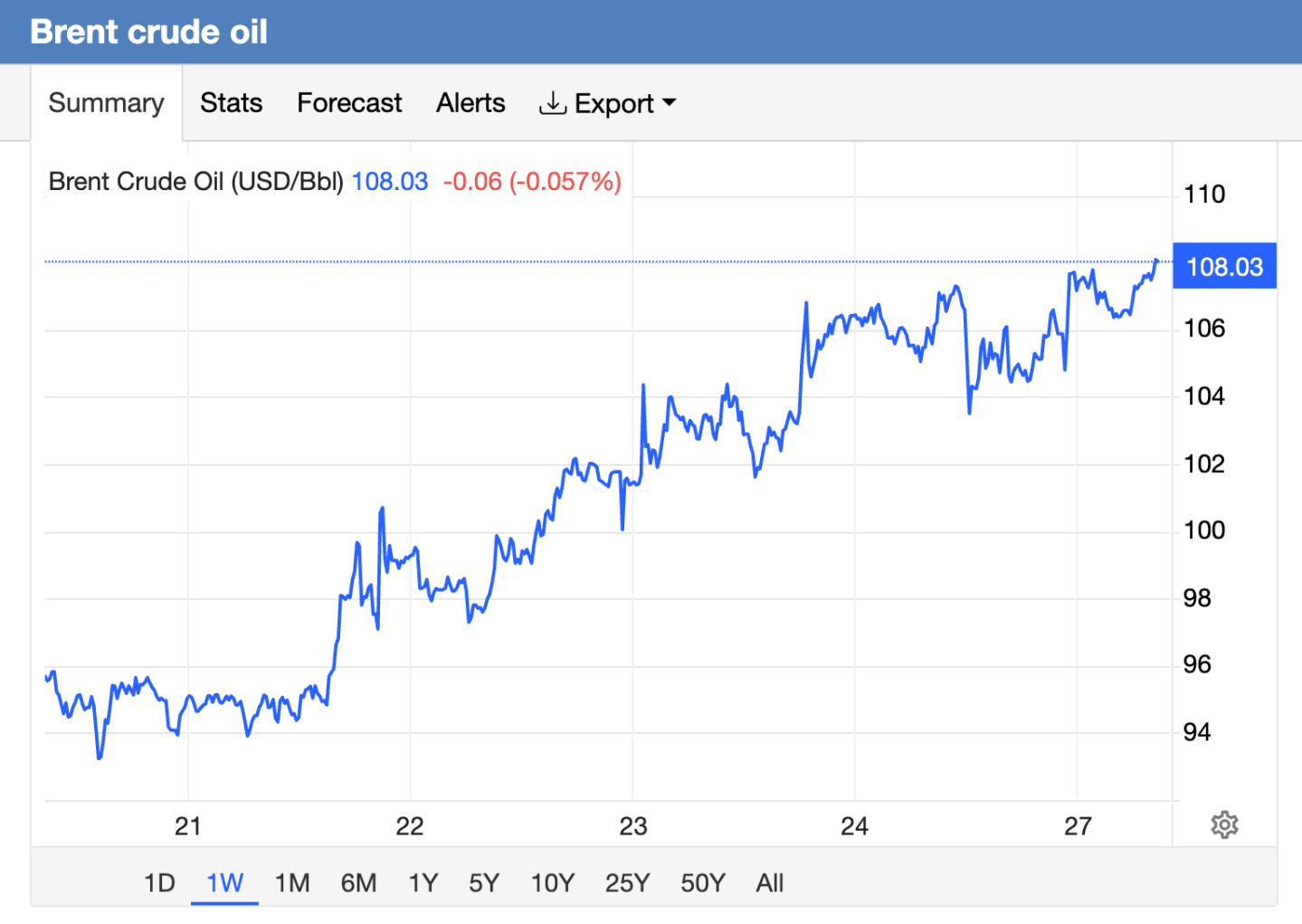Select the Alerts tab

click(x=470, y=103)
